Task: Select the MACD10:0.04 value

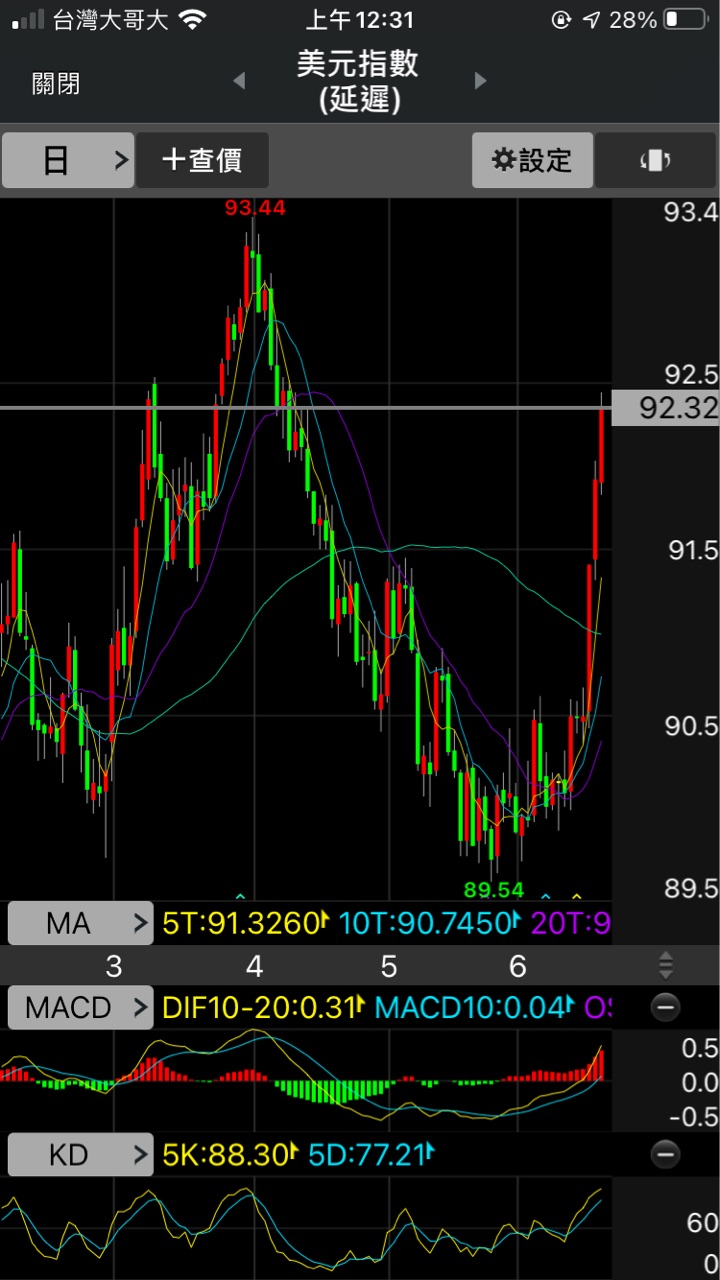Action: (474, 1007)
